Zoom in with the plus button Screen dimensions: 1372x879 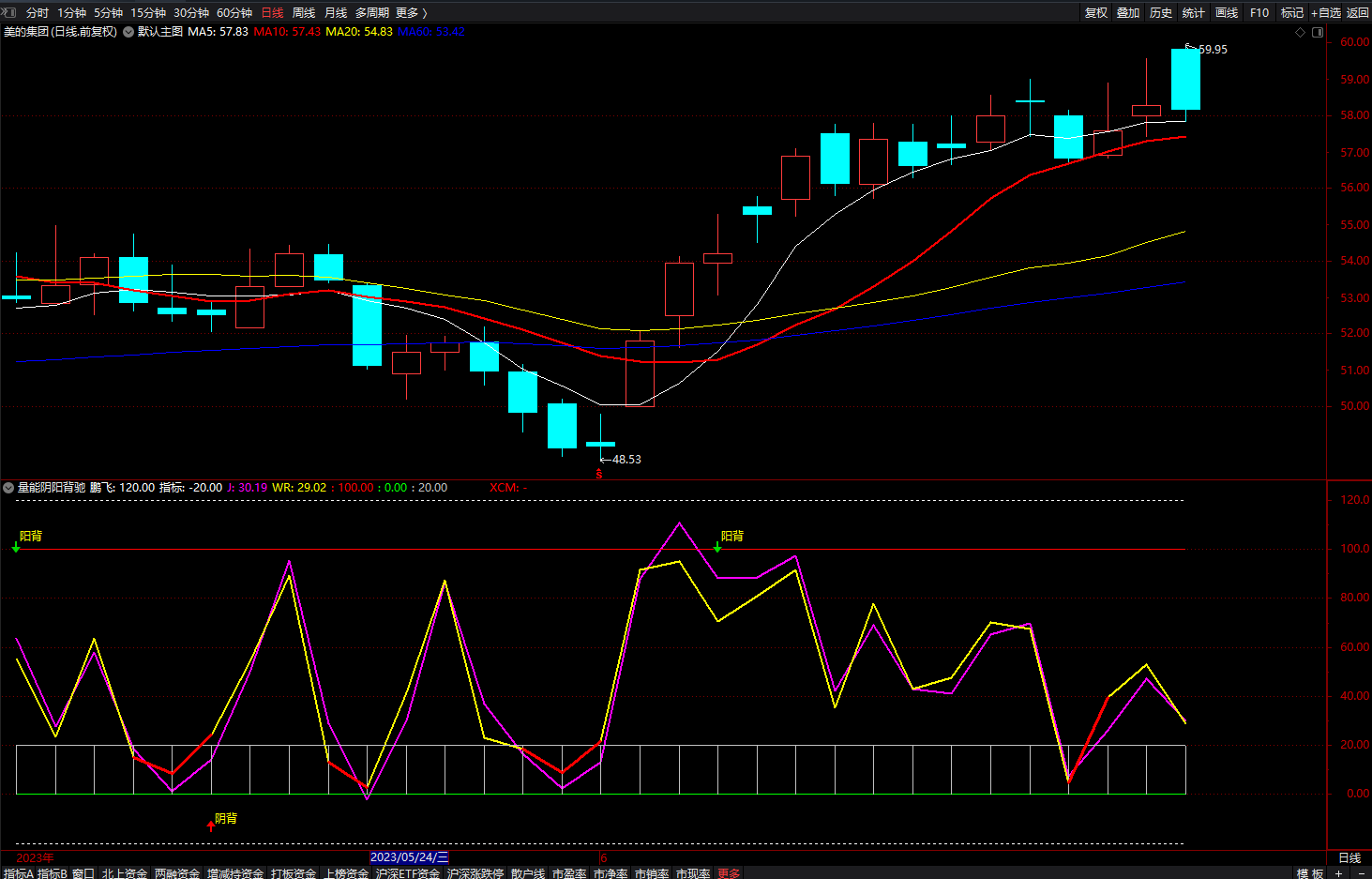(x=1338, y=873)
